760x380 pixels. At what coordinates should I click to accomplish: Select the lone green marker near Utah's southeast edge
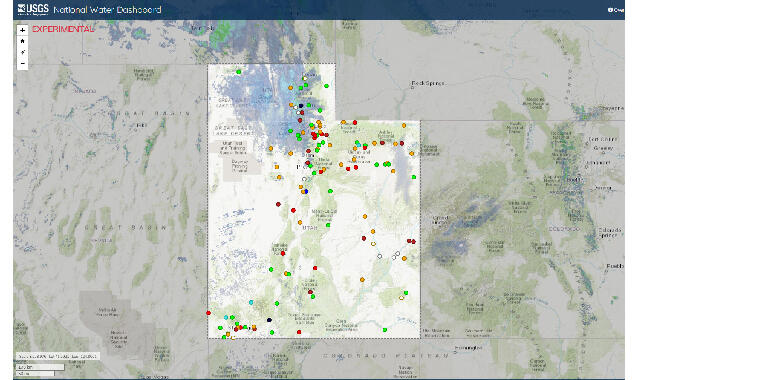point(384,330)
